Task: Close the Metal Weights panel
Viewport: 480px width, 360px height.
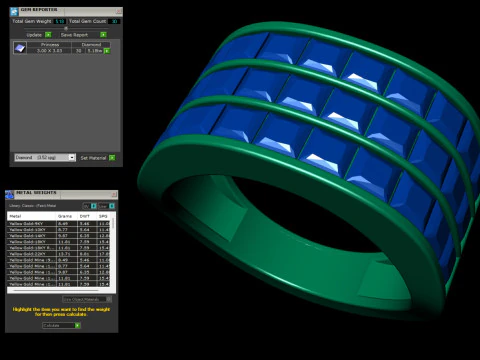Action: 114,194
